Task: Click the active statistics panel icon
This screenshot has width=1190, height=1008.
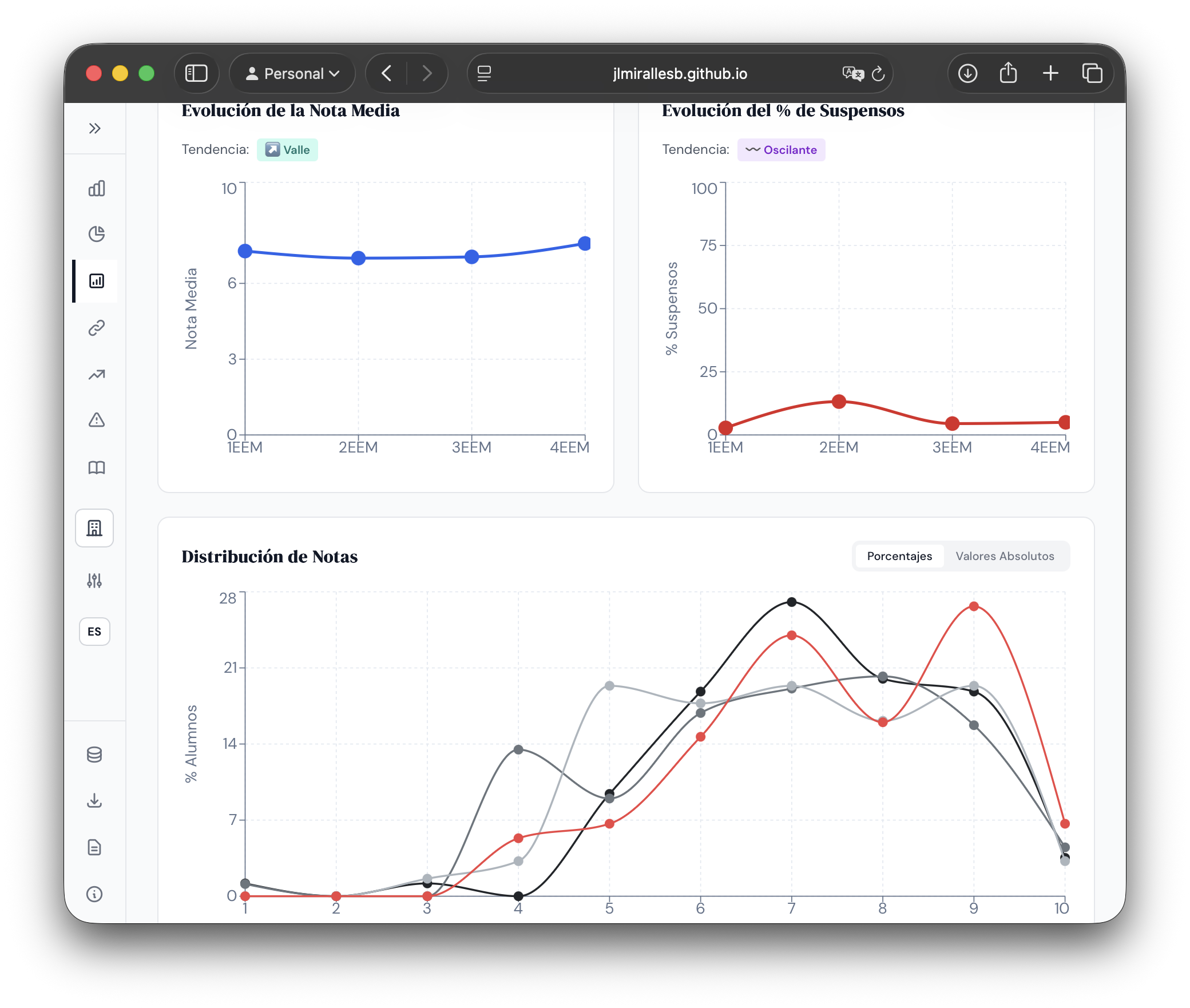Action: click(x=96, y=280)
